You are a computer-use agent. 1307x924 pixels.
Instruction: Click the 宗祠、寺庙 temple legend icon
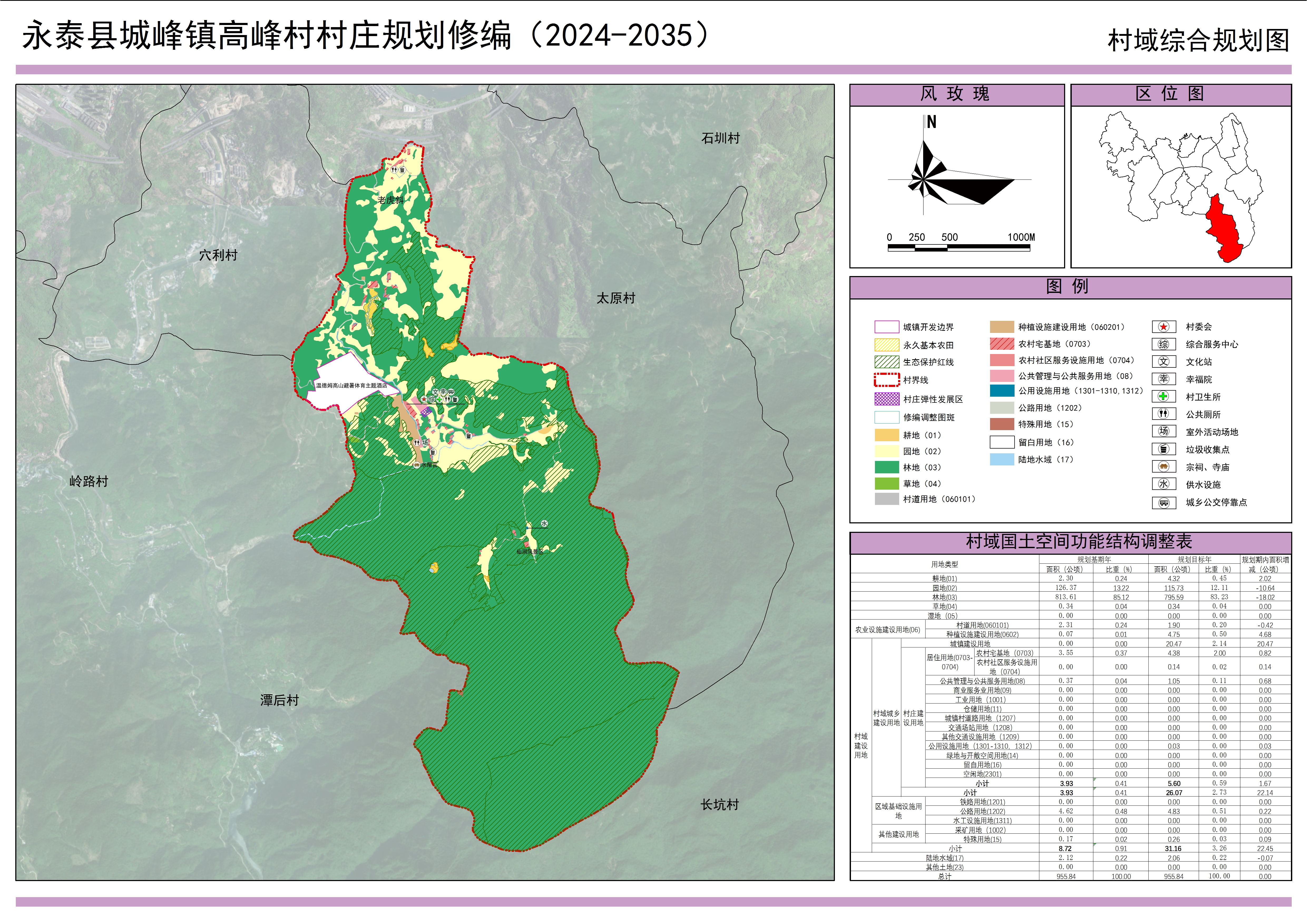point(1163,466)
